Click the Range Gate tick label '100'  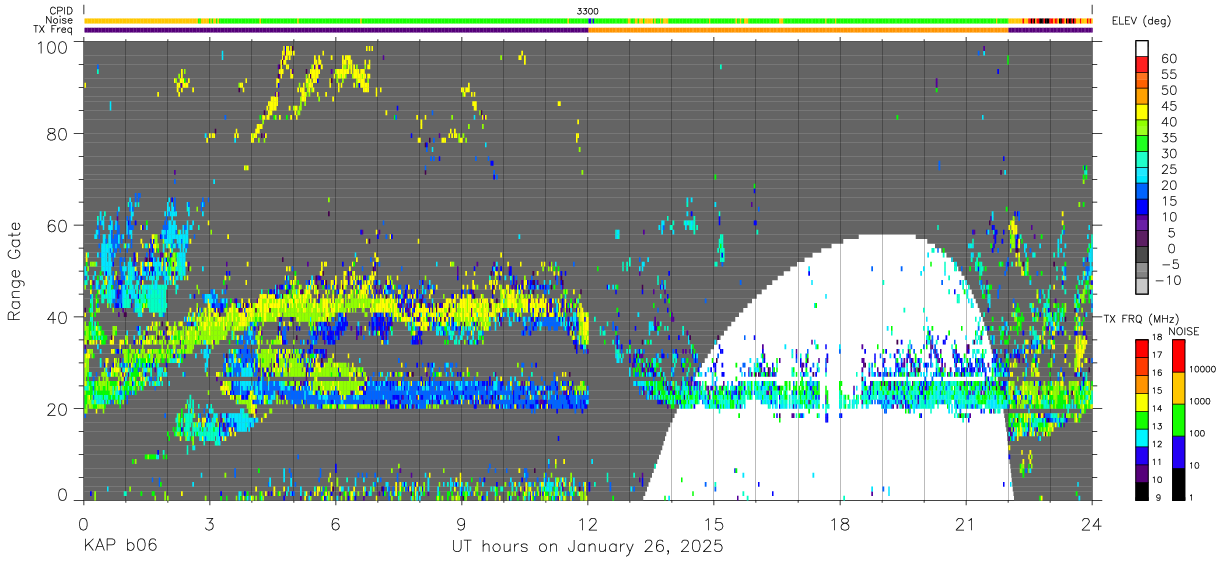point(51,46)
